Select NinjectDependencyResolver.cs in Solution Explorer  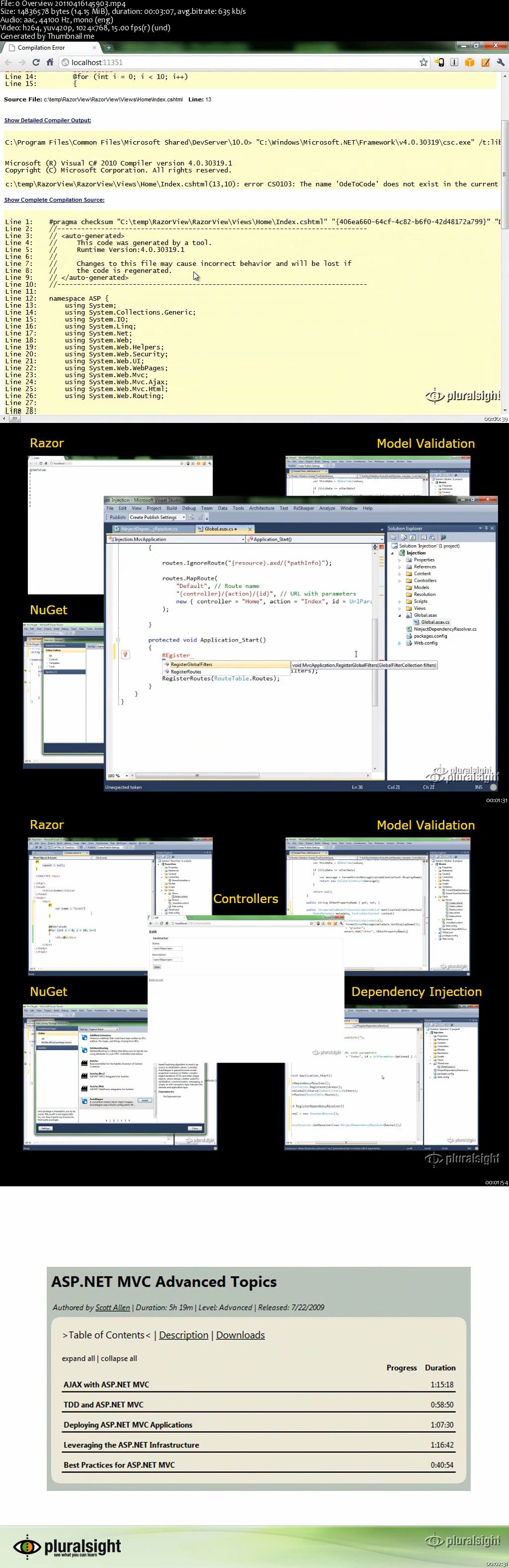441,629
